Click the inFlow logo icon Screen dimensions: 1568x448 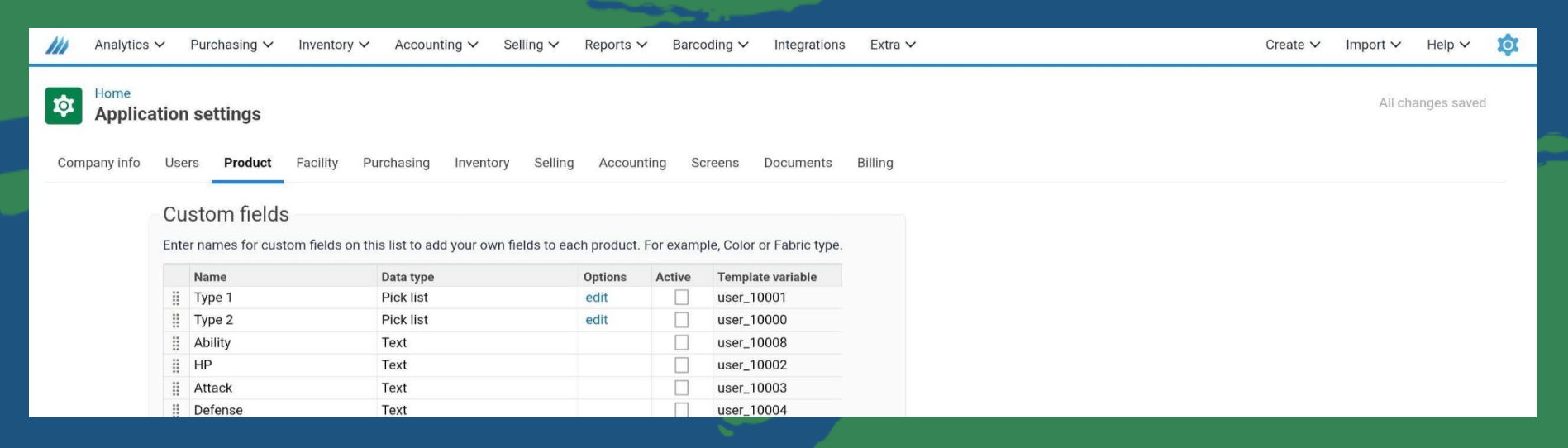57,45
